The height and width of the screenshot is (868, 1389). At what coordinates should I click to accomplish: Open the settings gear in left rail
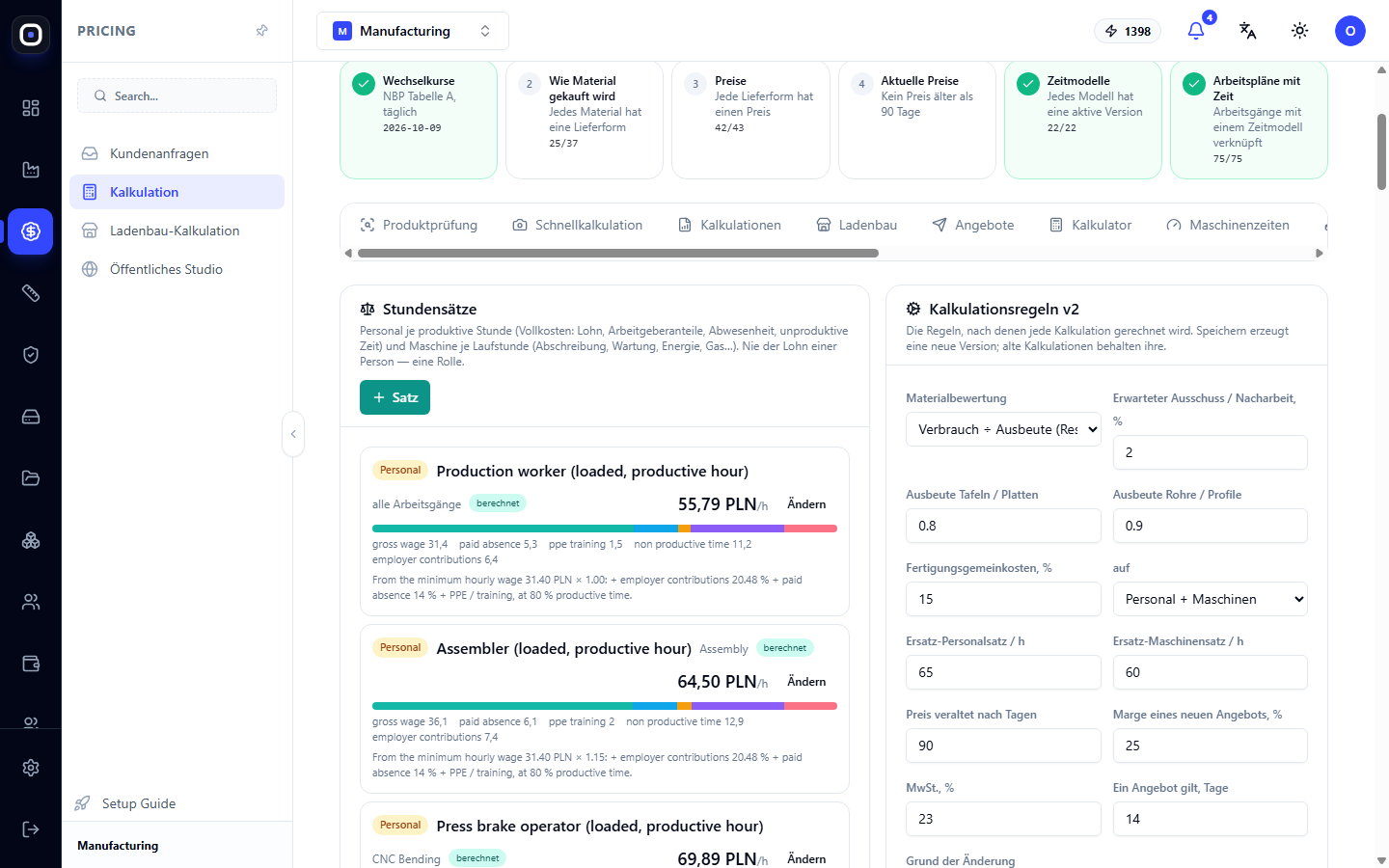pos(31,768)
